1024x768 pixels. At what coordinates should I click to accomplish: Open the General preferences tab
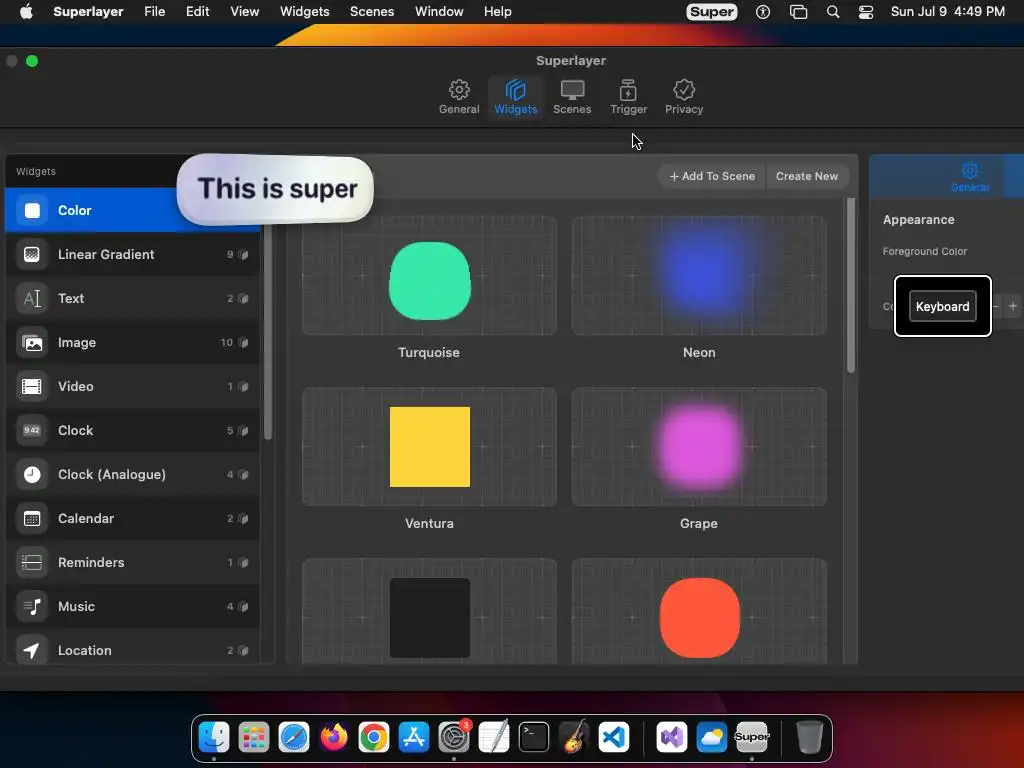(x=458, y=97)
